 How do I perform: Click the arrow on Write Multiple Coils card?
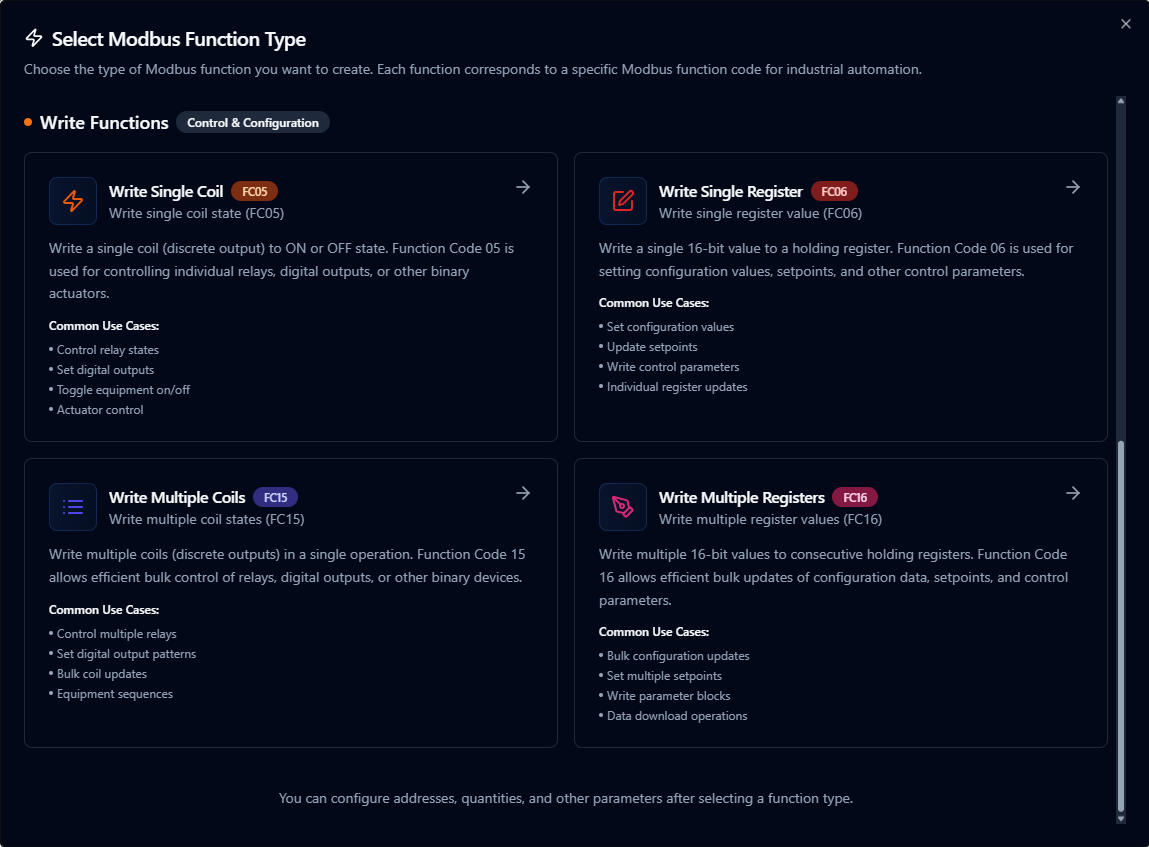pyautogui.click(x=522, y=493)
